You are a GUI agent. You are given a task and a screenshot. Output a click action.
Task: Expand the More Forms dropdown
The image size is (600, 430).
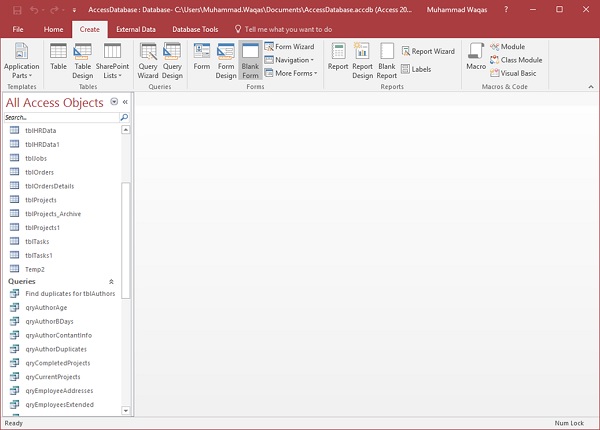[x=290, y=73]
